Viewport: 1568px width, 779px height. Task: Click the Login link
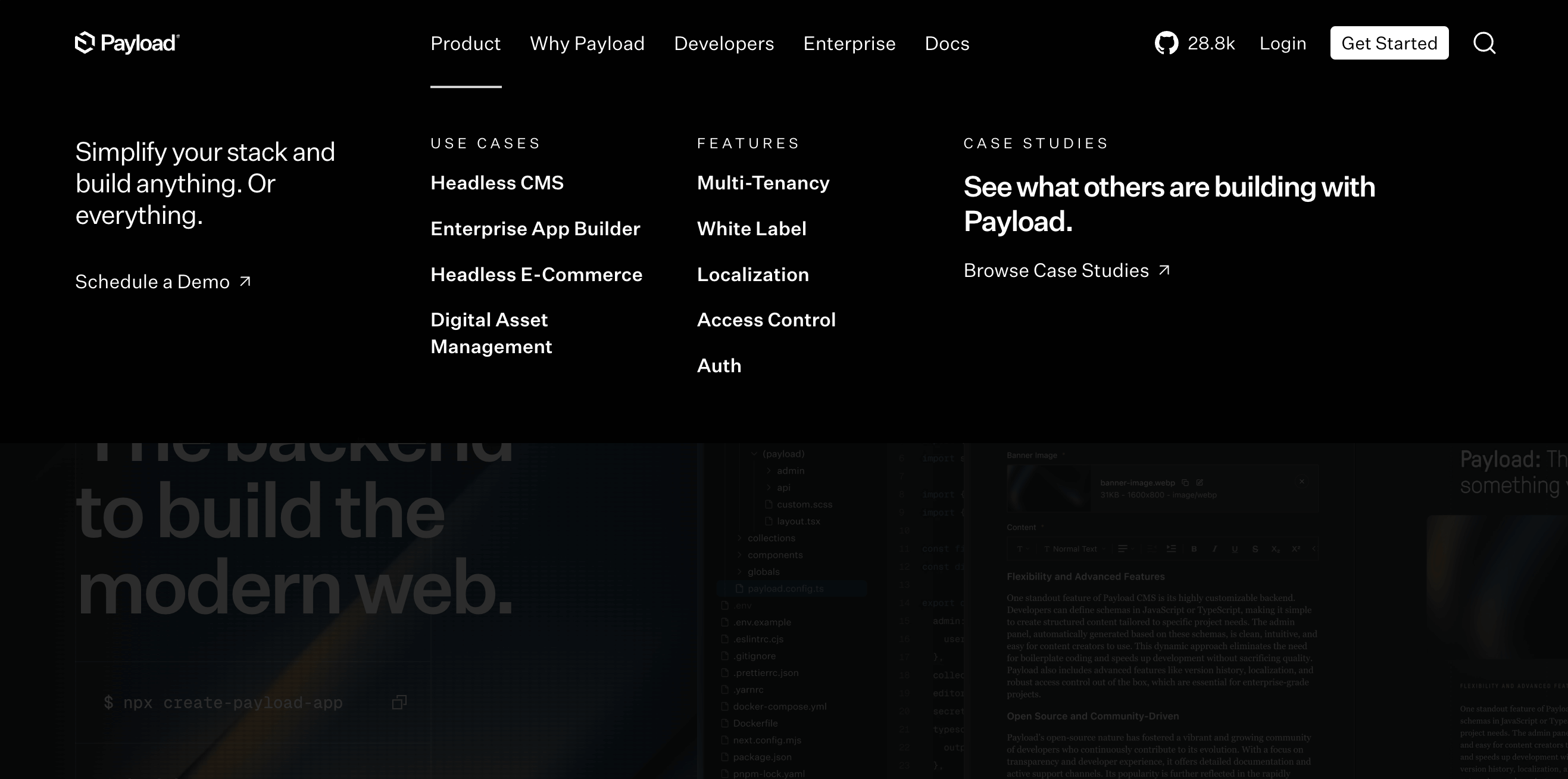coord(1283,43)
